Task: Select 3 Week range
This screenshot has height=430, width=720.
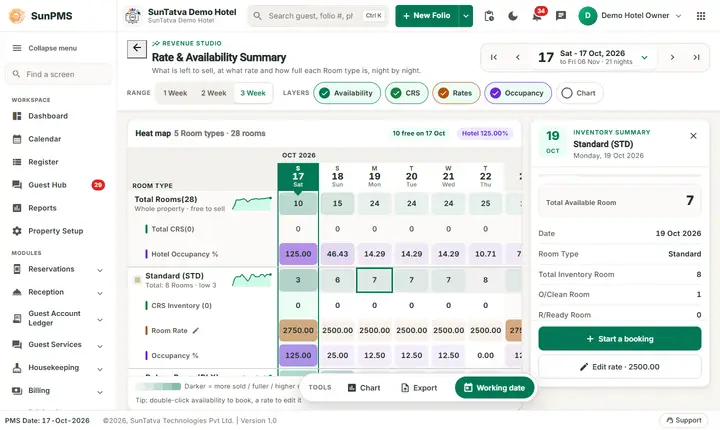Action: 253,93
